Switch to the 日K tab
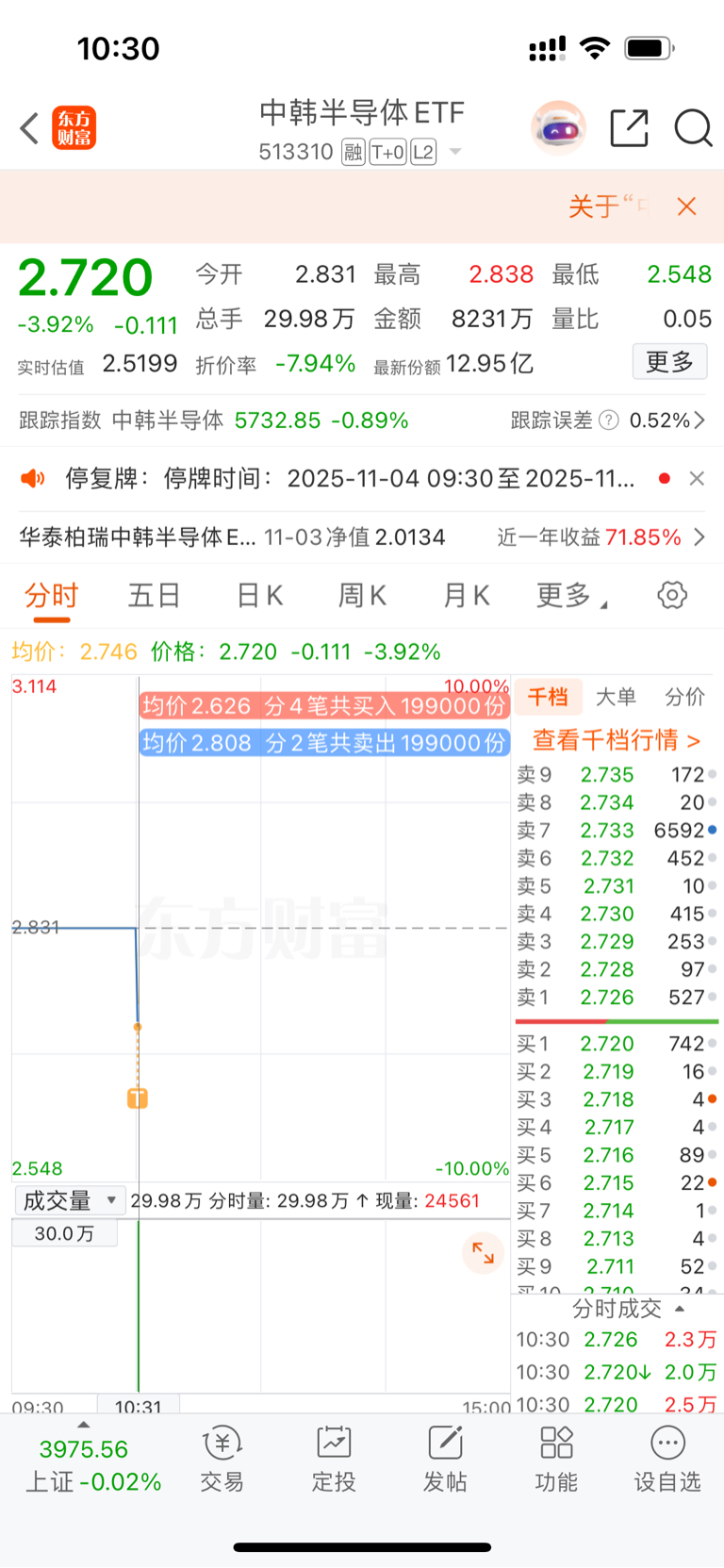The width and height of the screenshot is (724, 1568). coord(259,596)
